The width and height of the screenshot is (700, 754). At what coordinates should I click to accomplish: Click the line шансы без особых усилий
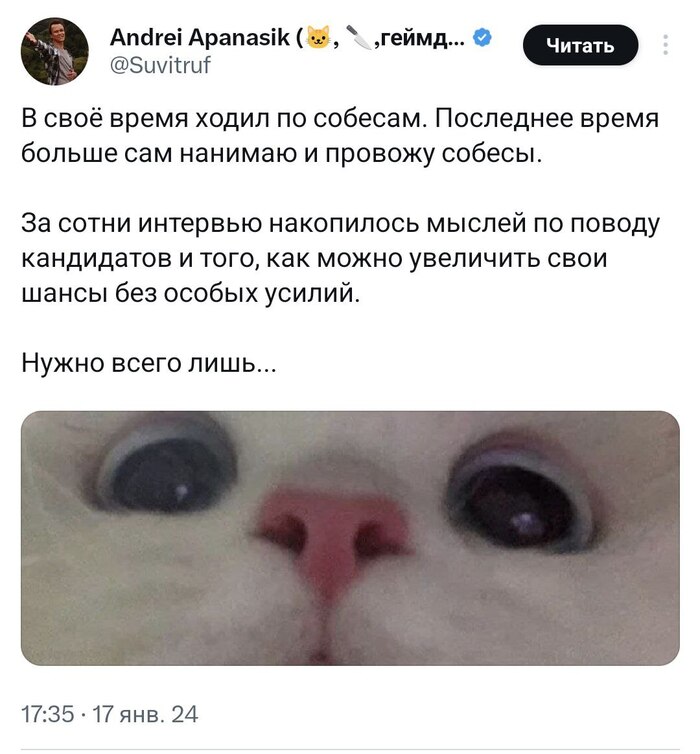[190, 293]
